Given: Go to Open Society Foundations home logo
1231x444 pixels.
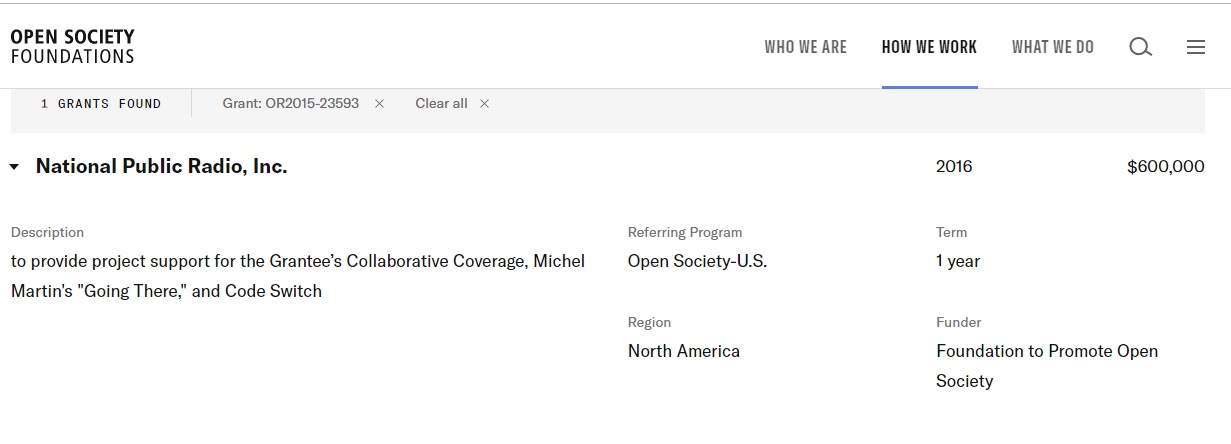Looking at the screenshot, I should (x=72, y=47).
